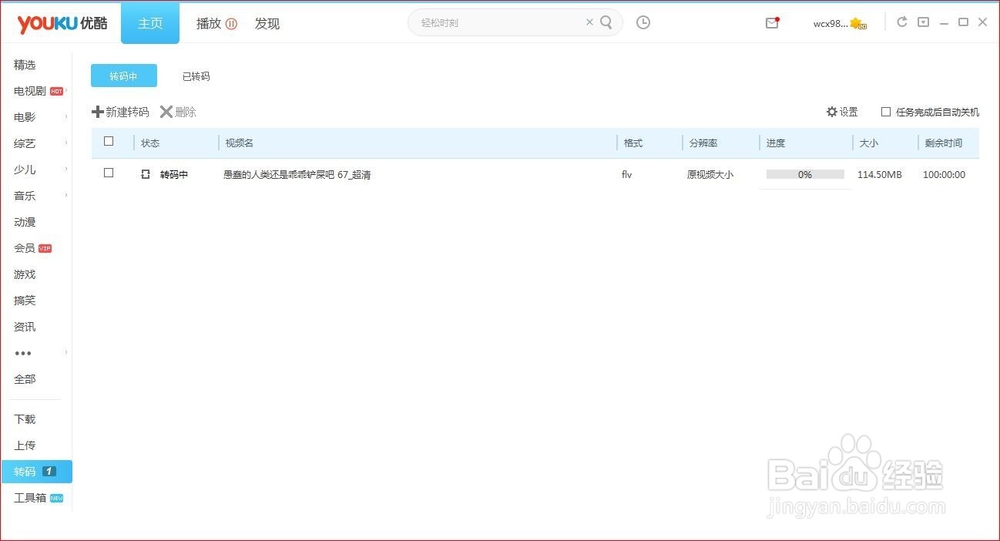Open the more categories ellipsis icon
Viewport: 1000px width, 541px height.
pos(23,353)
